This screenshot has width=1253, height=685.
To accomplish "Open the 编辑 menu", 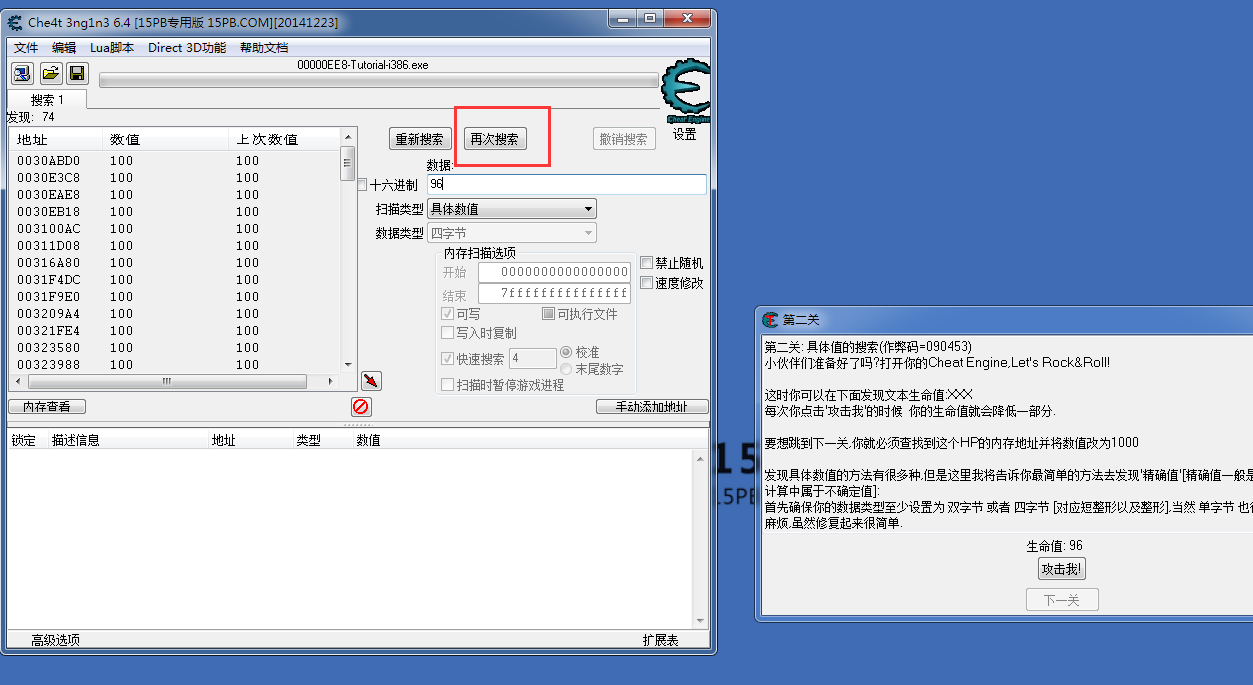I will tap(64, 47).
